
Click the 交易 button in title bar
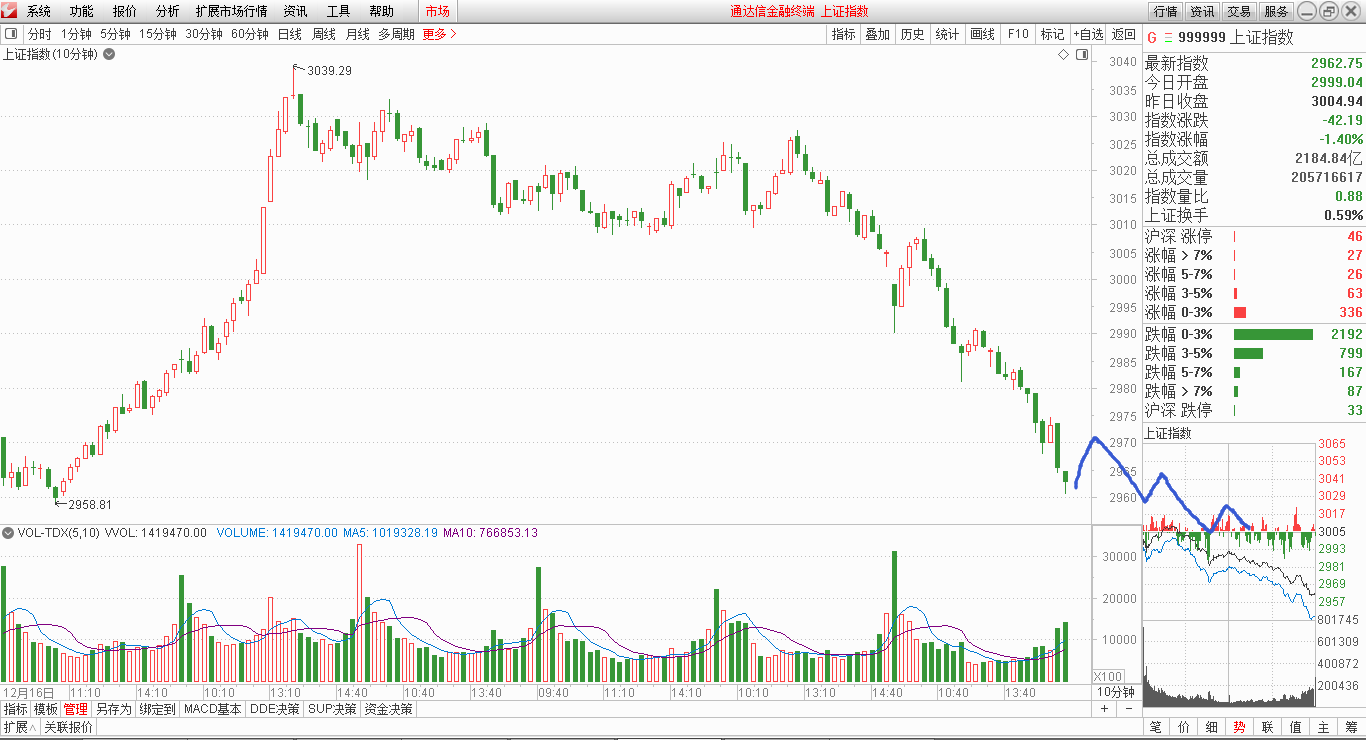(x=1239, y=11)
